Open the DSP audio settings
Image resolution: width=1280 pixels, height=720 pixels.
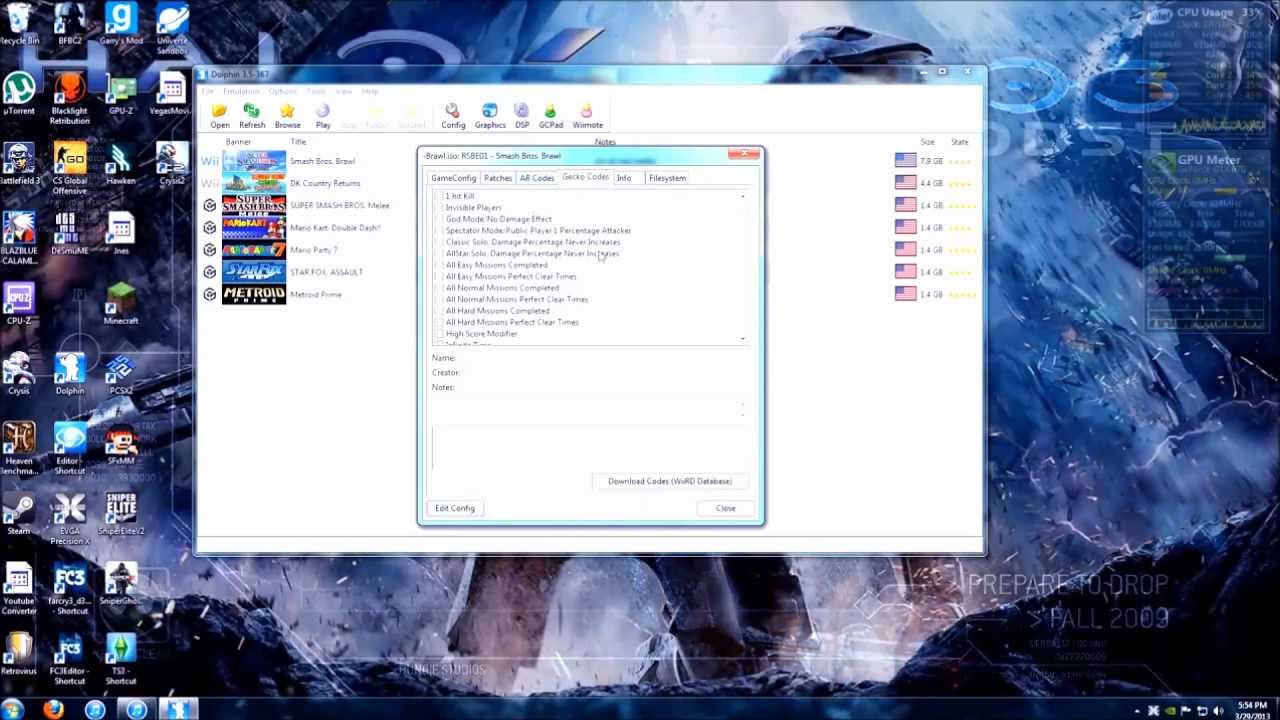pos(522,116)
